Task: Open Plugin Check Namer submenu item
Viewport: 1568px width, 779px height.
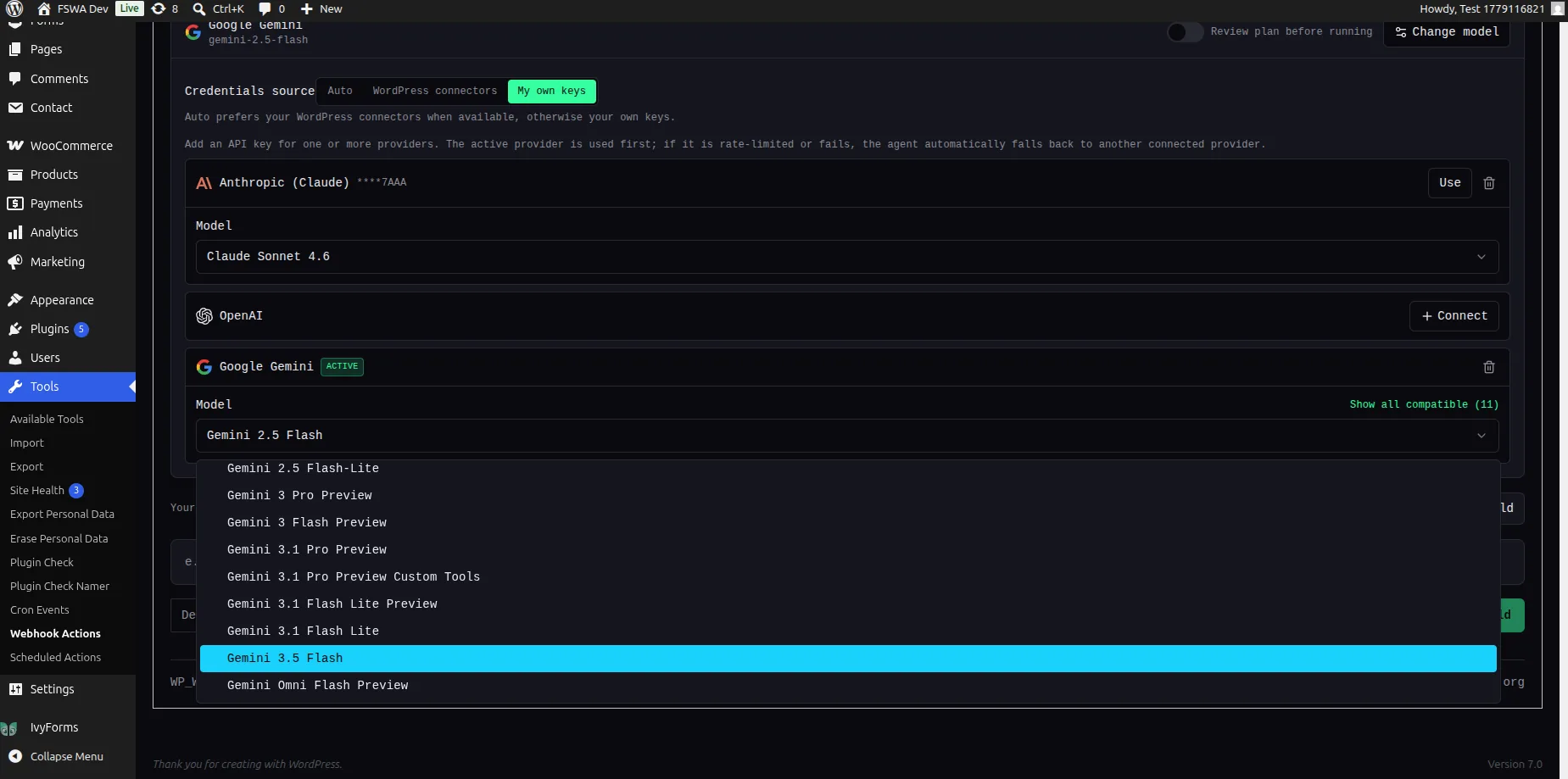Action: coord(59,586)
